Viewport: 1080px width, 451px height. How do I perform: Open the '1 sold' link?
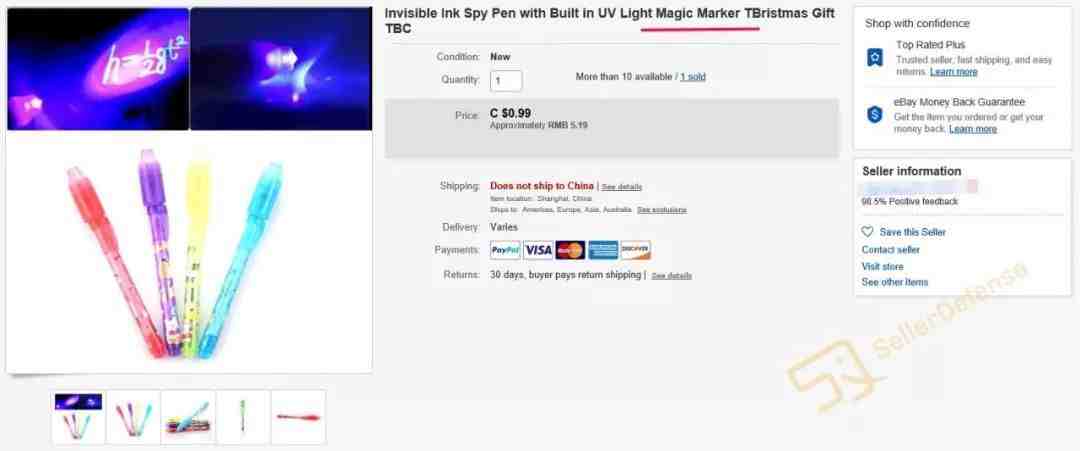[x=693, y=76]
